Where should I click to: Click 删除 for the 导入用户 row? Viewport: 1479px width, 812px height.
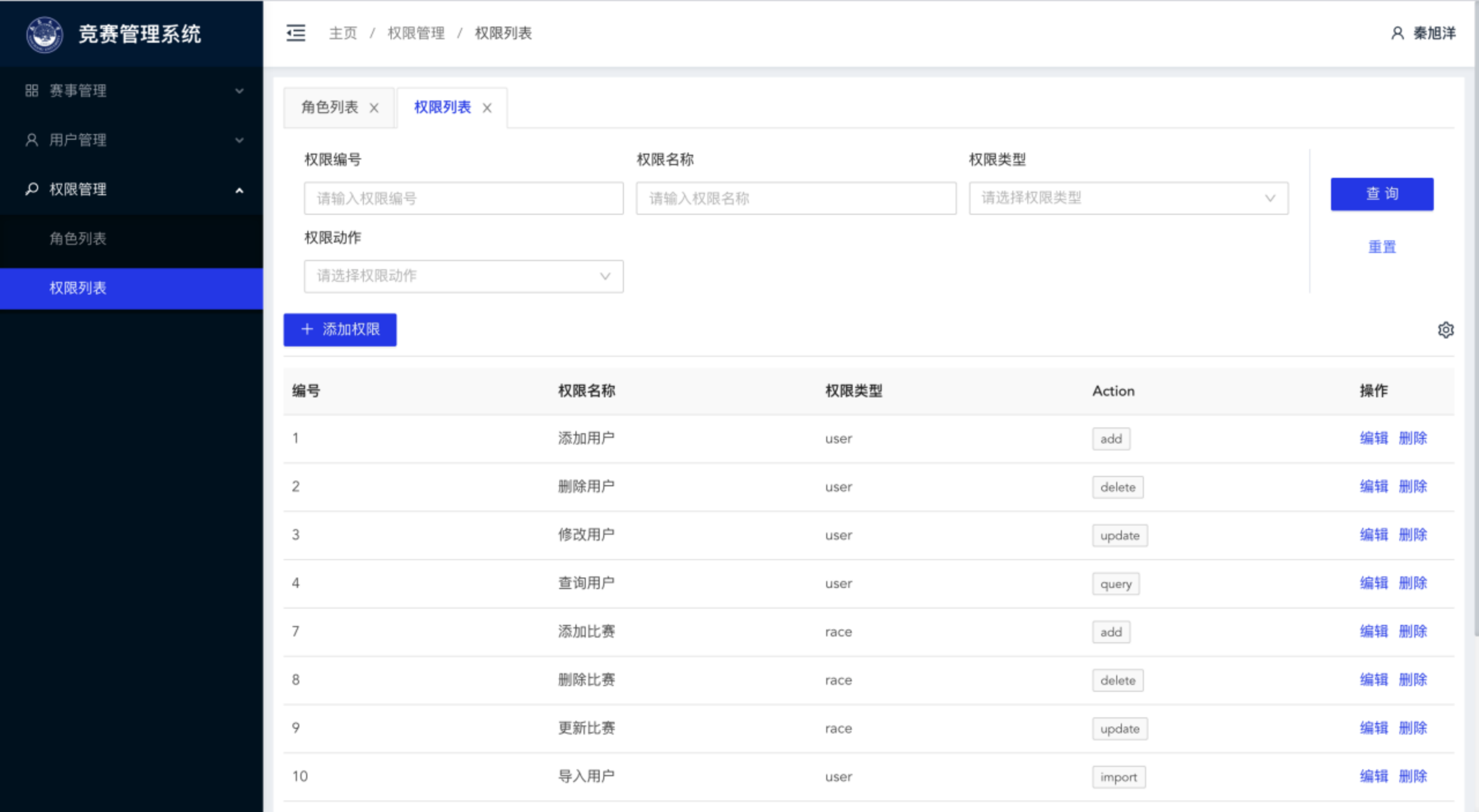click(x=1413, y=776)
